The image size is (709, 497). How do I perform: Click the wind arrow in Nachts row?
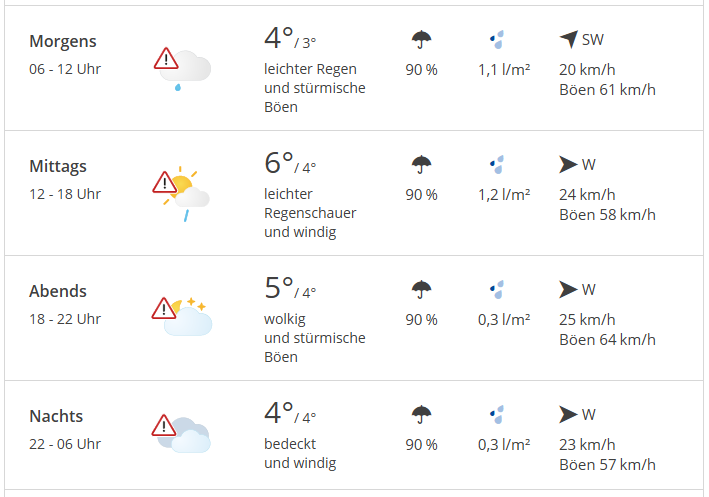(x=568, y=414)
